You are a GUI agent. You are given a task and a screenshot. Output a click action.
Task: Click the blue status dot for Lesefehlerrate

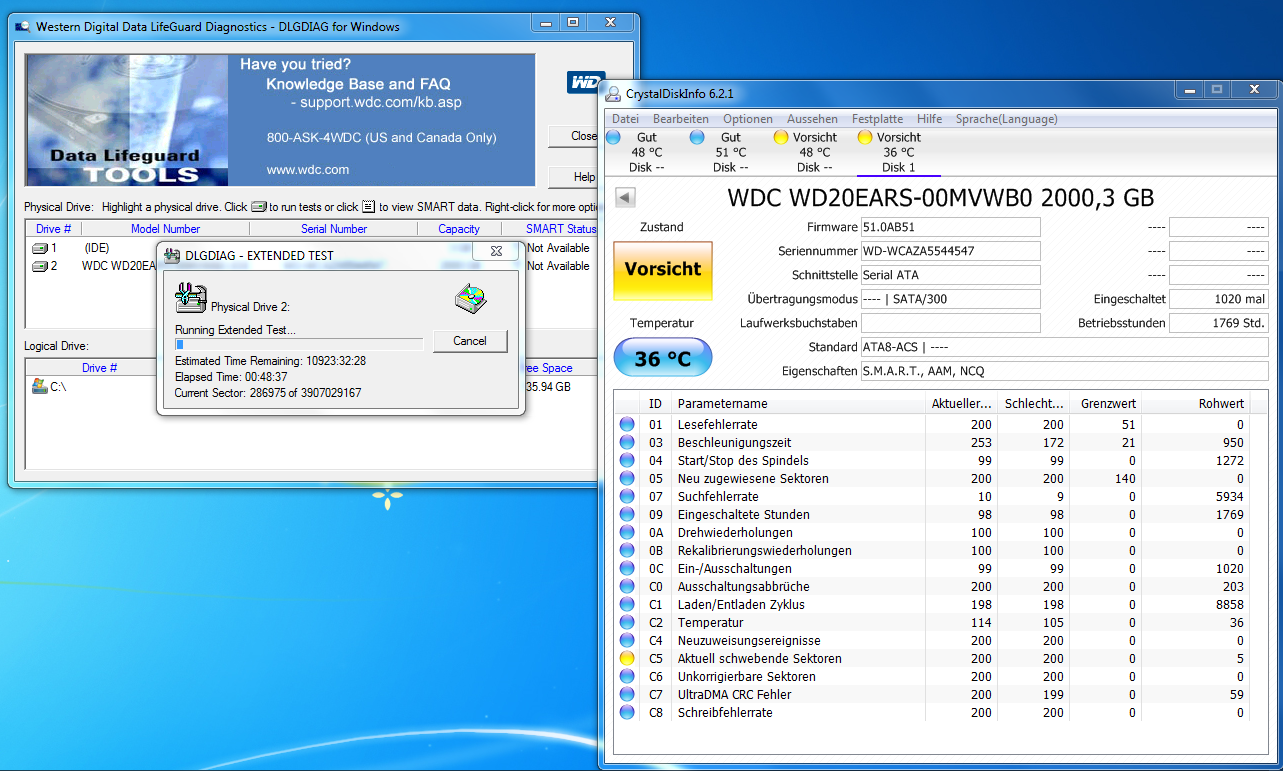(x=627, y=425)
